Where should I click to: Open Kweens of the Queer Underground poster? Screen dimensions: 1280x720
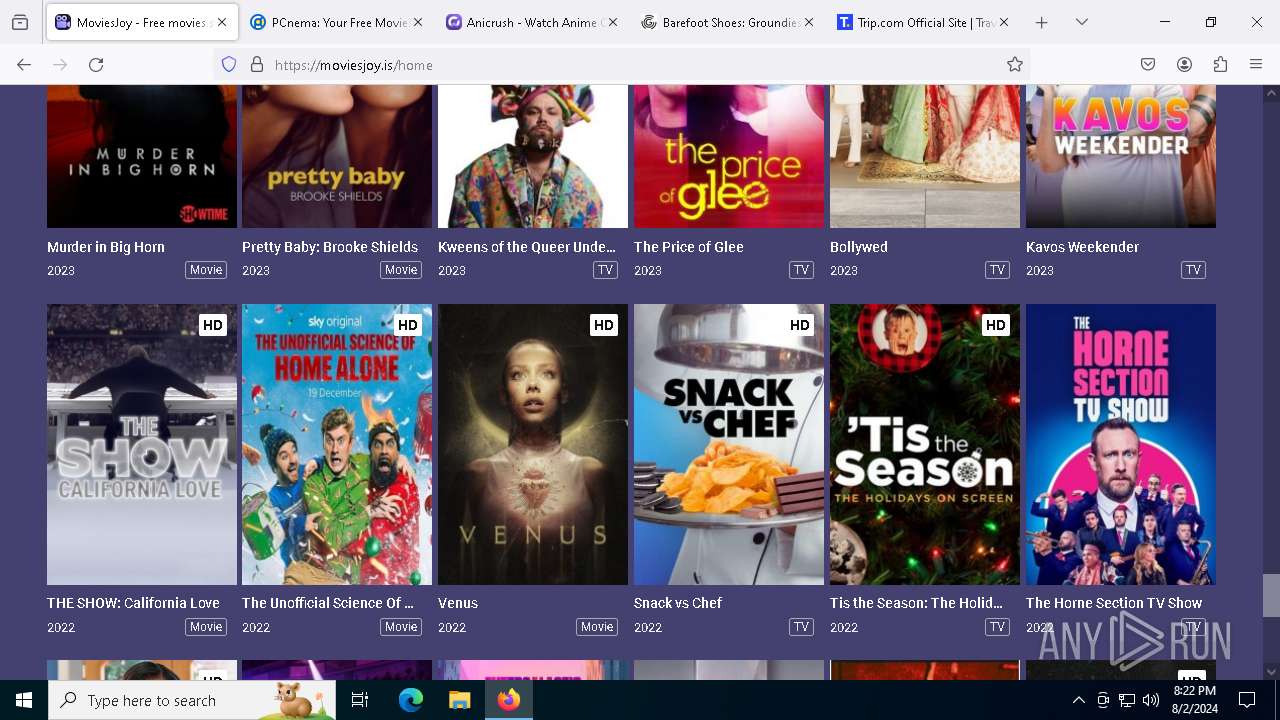click(533, 156)
